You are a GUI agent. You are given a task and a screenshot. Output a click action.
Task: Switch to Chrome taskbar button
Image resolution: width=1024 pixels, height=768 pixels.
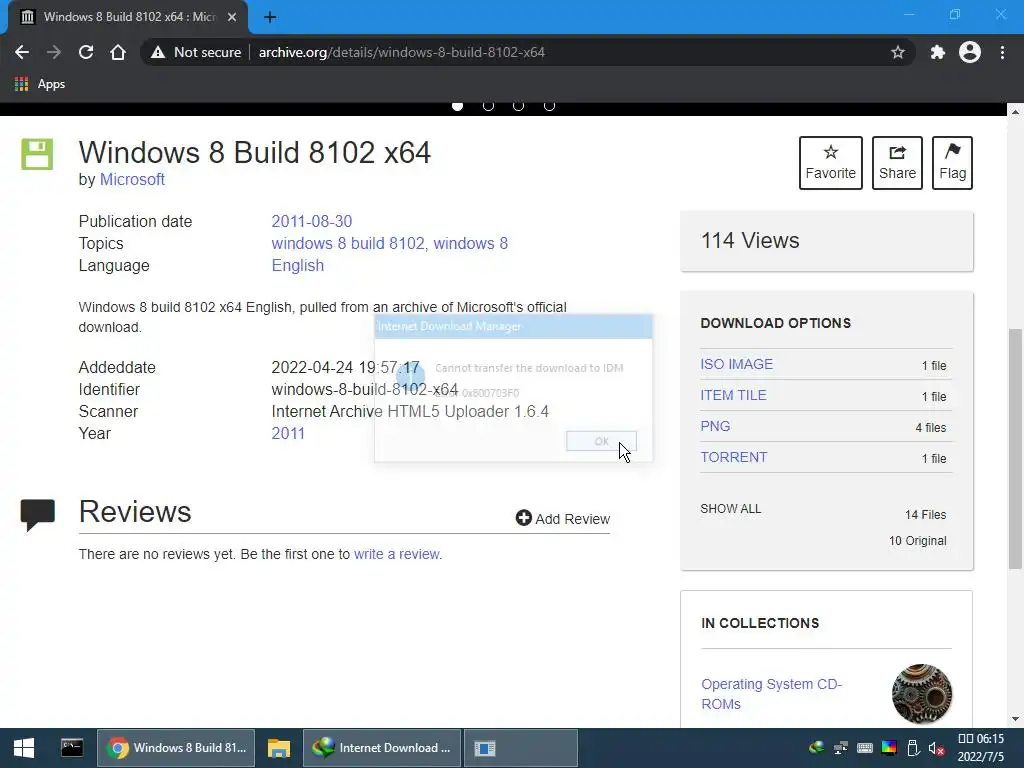pos(176,748)
